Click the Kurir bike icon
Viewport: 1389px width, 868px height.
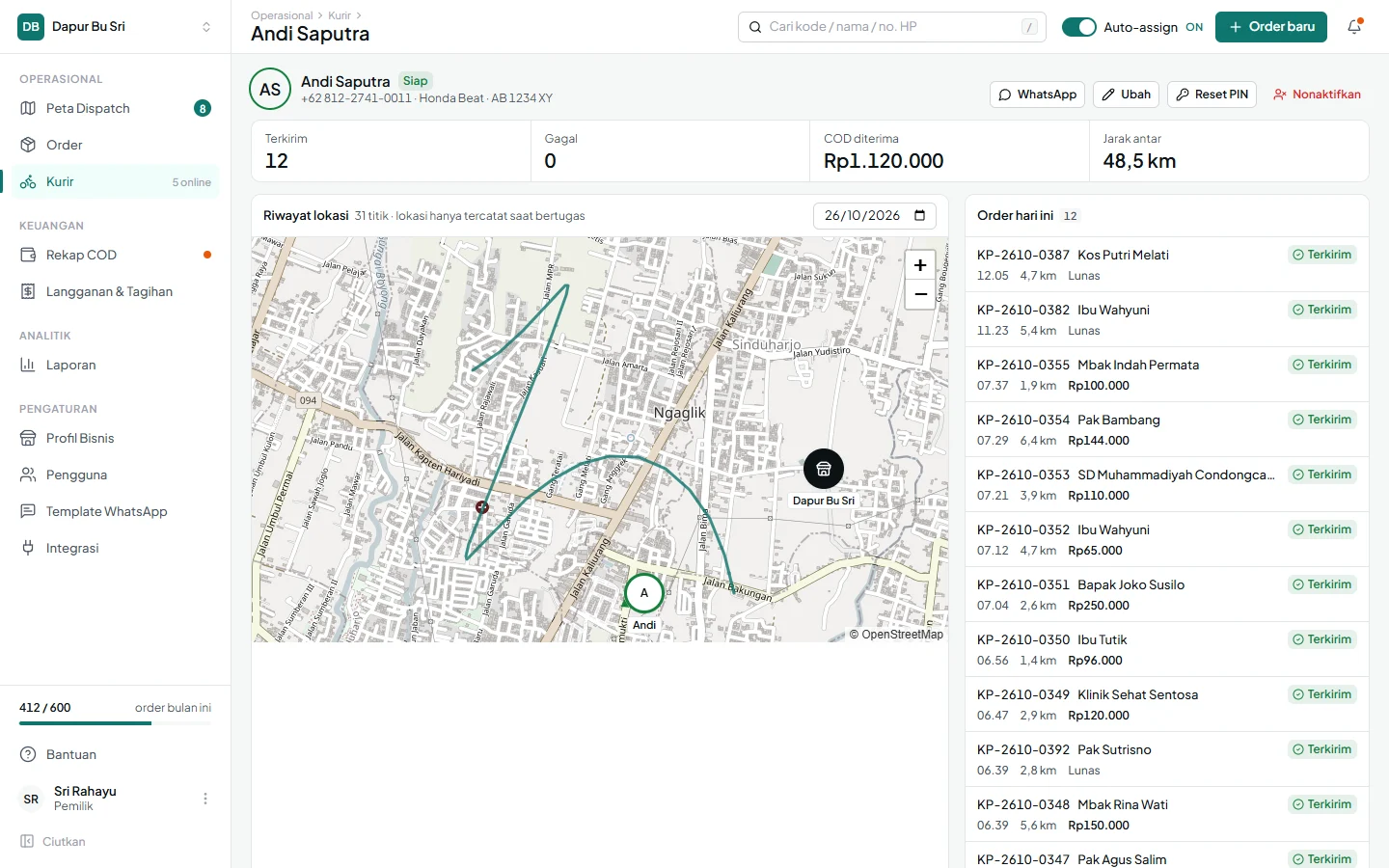pyautogui.click(x=28, y=181)
